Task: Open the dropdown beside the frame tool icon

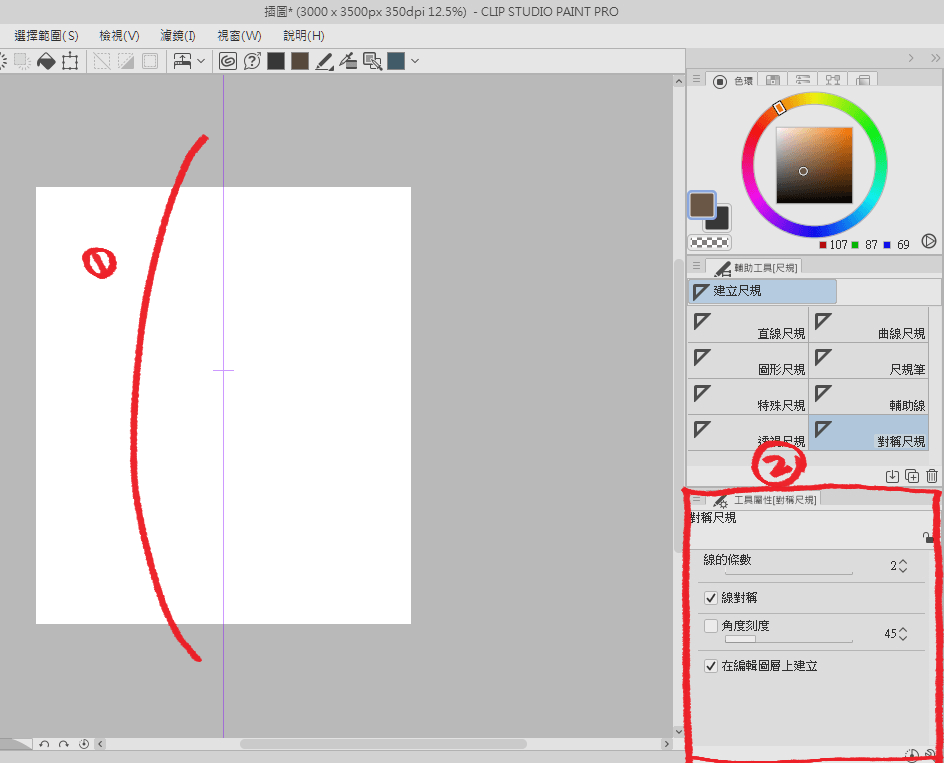Action: [200, 61]
